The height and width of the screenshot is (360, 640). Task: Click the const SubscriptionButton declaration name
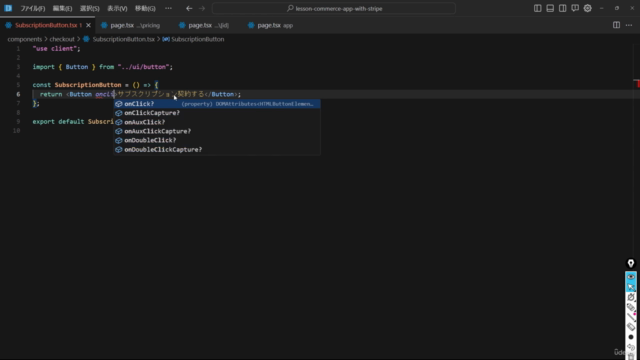coord(88,85)
